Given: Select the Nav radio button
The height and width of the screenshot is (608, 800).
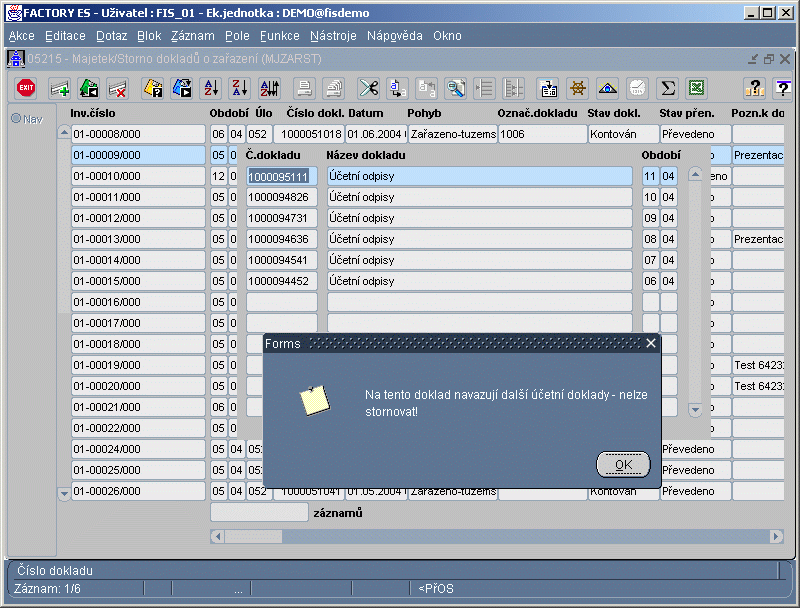Looking at the screenshot, I should [x=16, y=119].
